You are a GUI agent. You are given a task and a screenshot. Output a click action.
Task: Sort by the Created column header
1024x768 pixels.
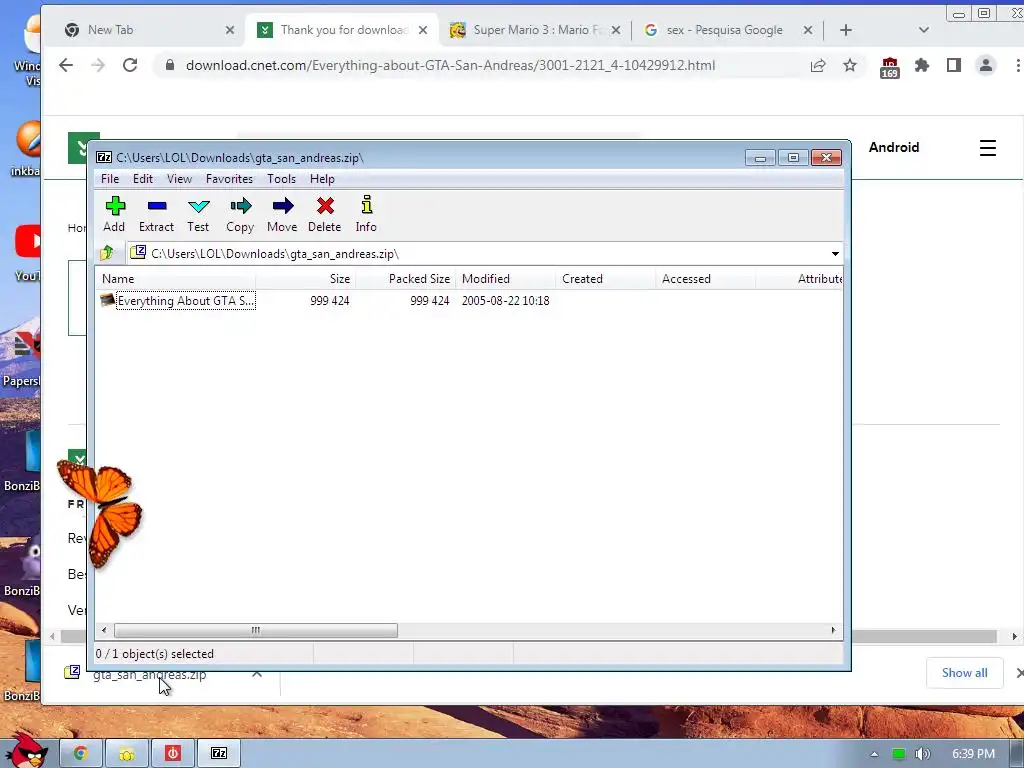(x=605, y=279)
